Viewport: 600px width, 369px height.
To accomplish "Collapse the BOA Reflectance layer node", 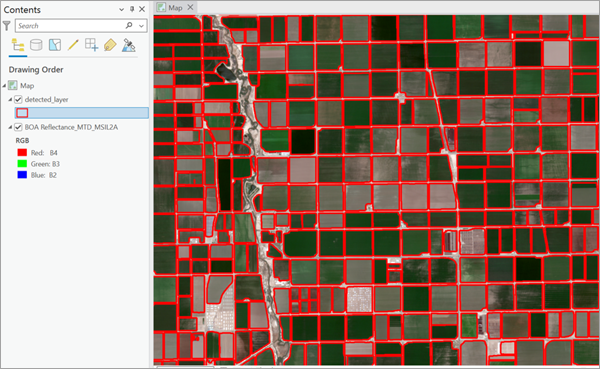I will (10, 127).
